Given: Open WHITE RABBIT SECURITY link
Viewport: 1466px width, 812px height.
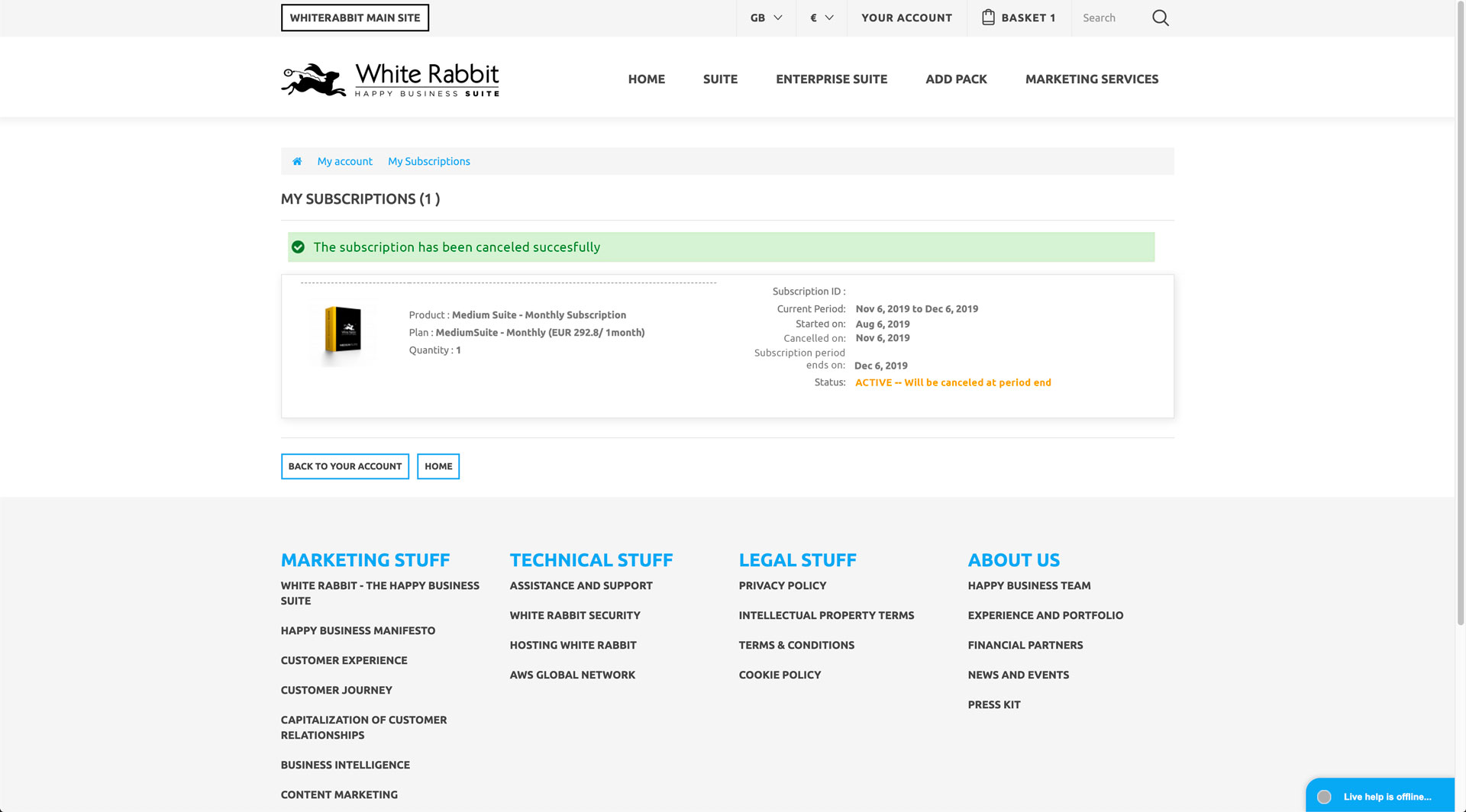Looking at the screenshot, I should point(575,615).
